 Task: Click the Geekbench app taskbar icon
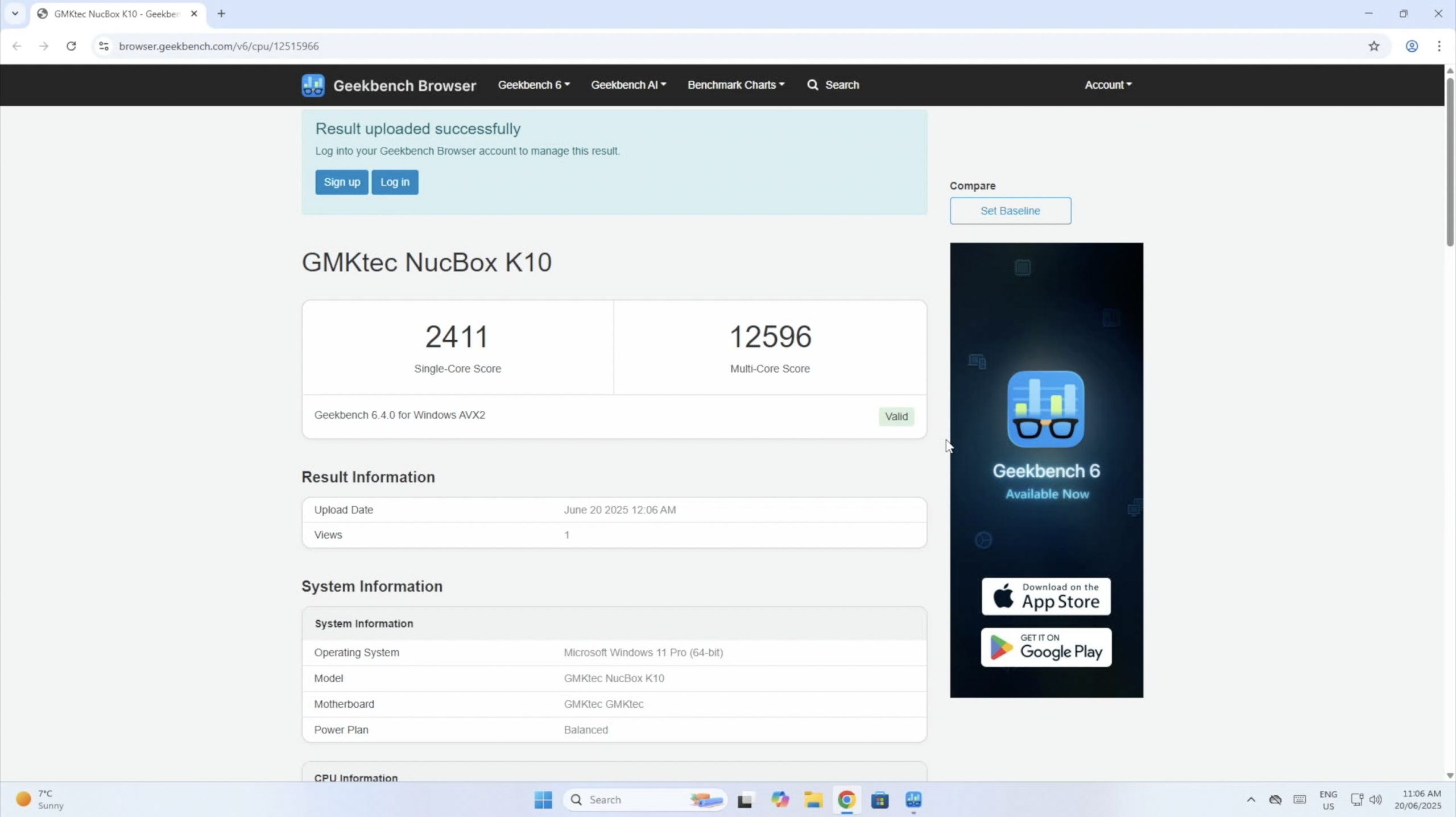point(913,800)
